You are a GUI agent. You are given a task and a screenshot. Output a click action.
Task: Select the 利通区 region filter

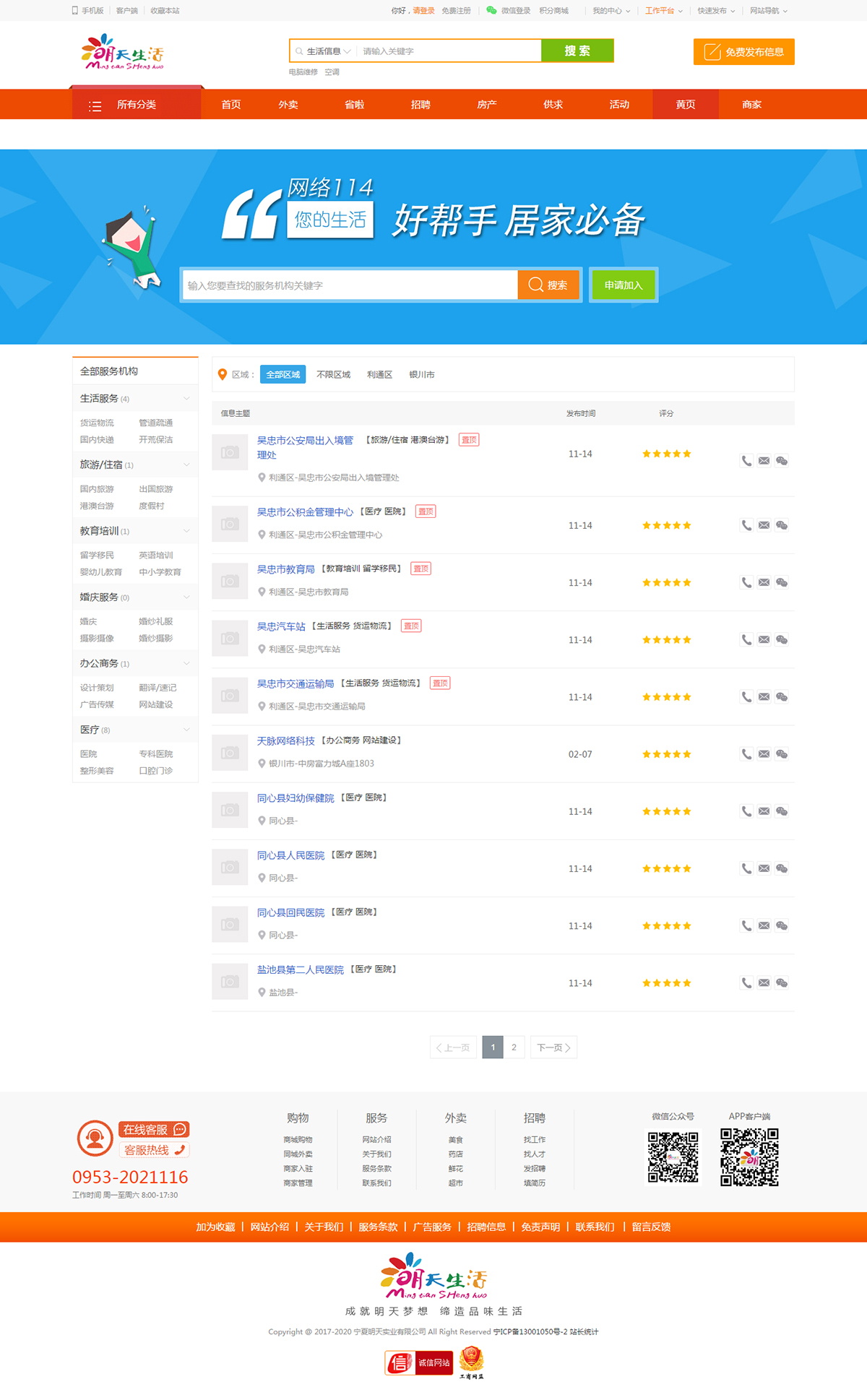click(x=379, y=374)
